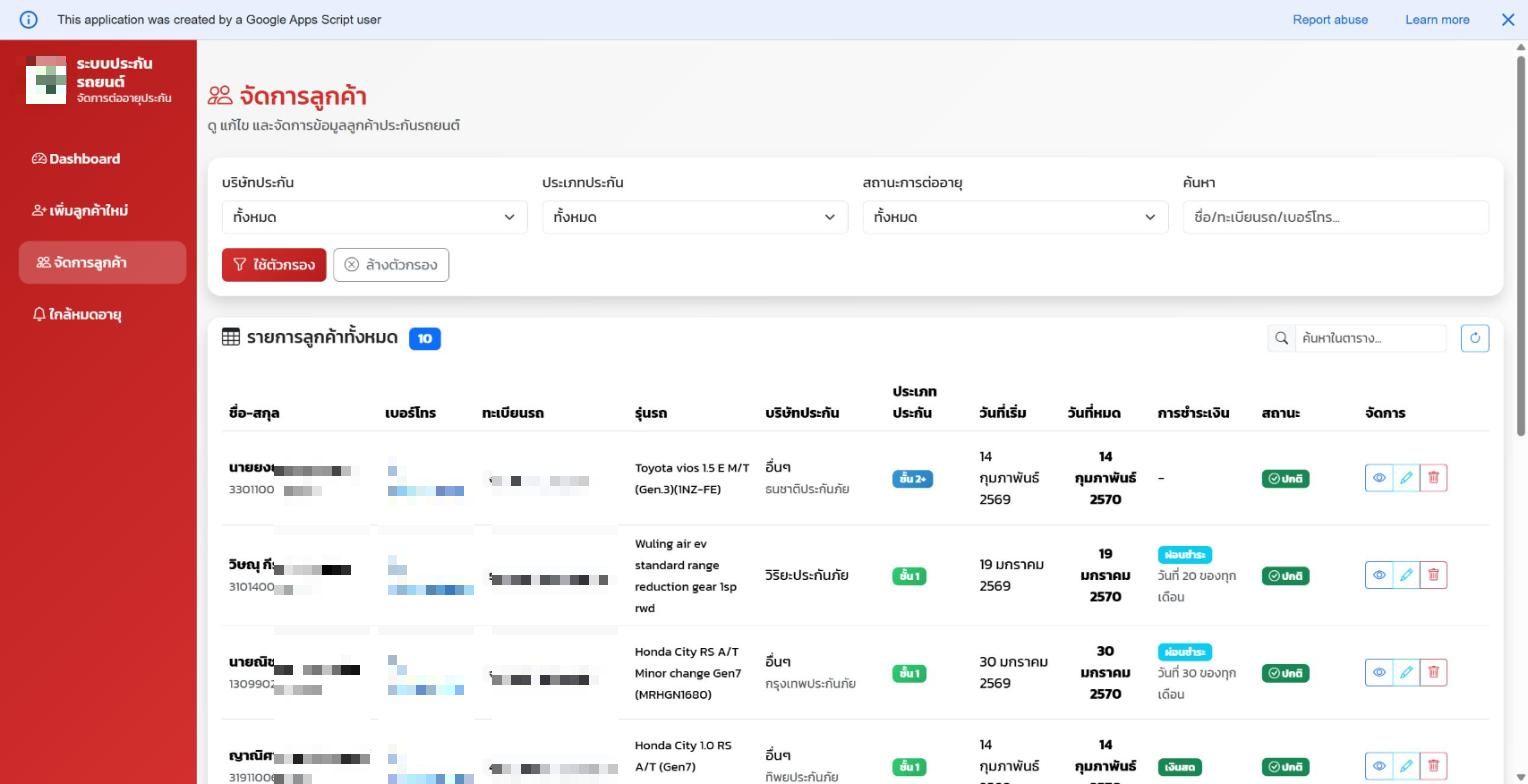1528x784 pixels.
Task: Click the ชั้น 2+ badge
Action: point(912,479)
